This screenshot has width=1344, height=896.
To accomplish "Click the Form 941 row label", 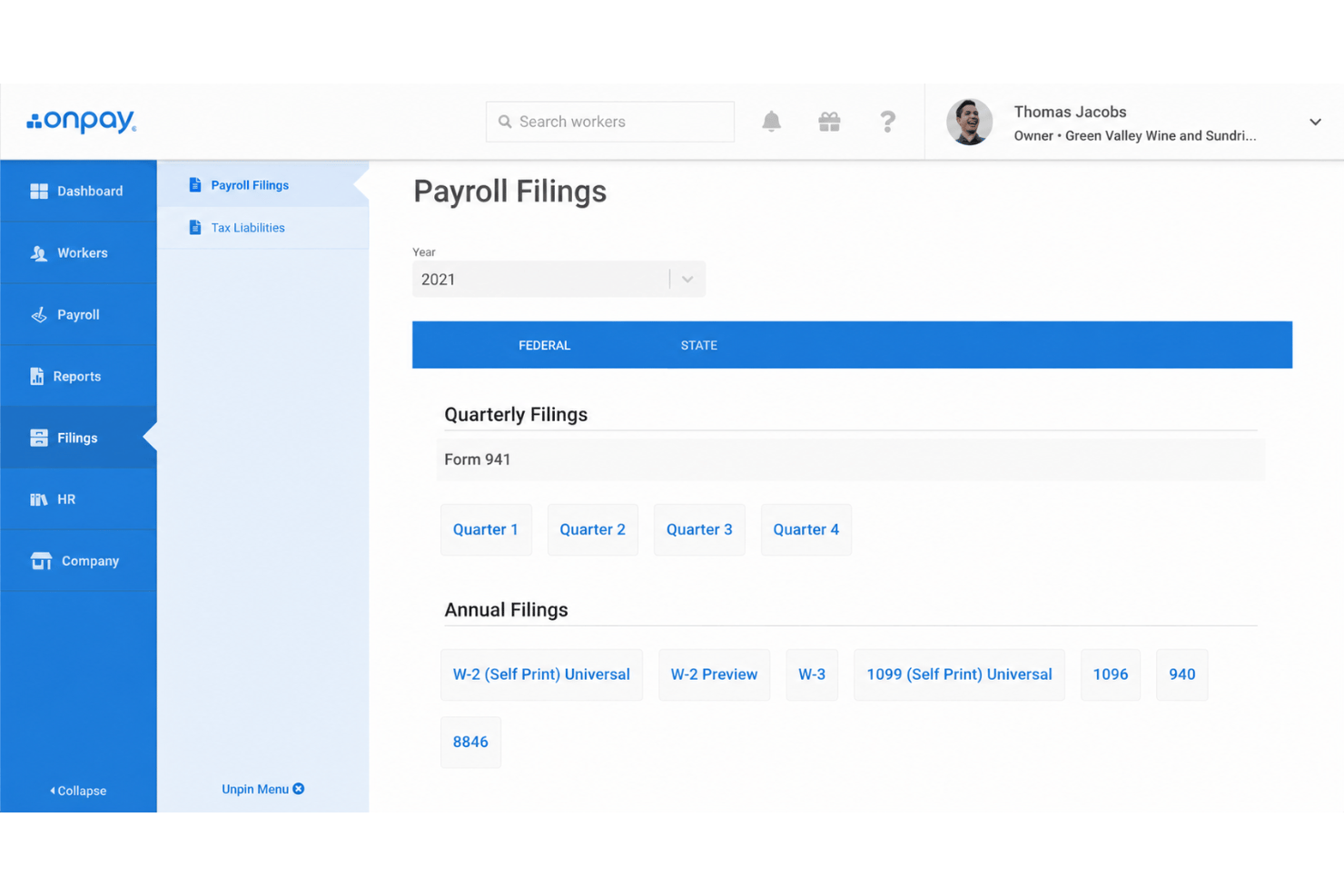I will tap(478, 459).
